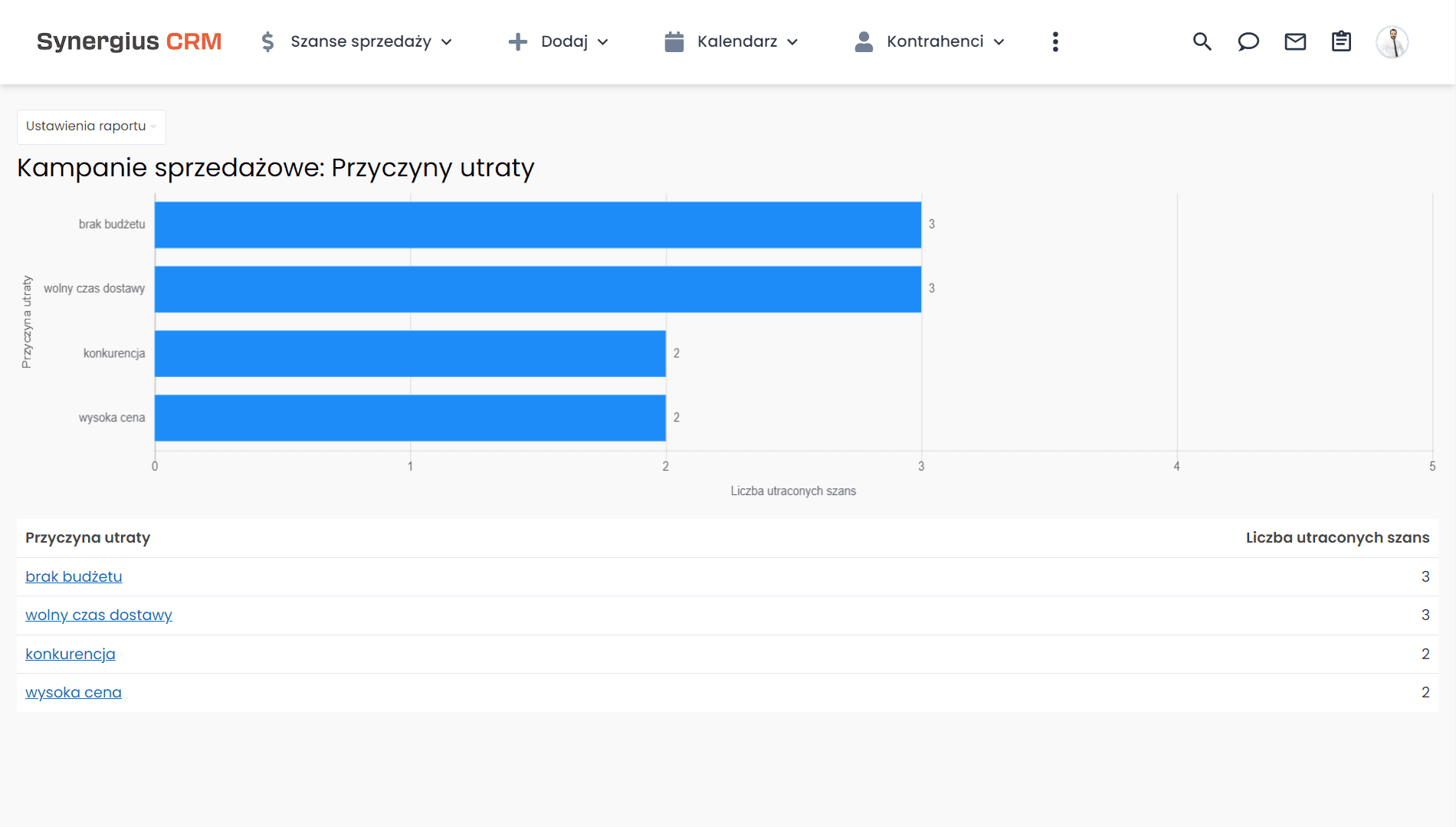1456x827 pixels.
Task: Click the dollar sign sales icon
Action: 267,42
